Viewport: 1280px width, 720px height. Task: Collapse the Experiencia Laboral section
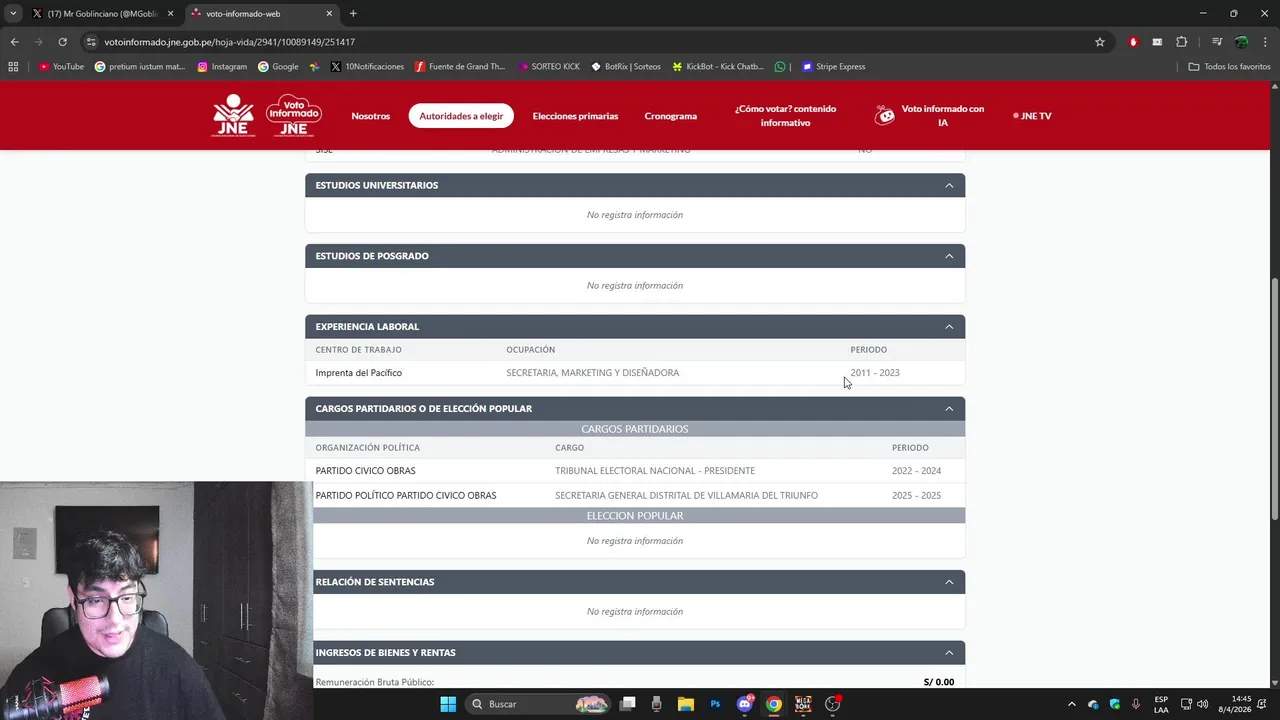tap(949, 327)
